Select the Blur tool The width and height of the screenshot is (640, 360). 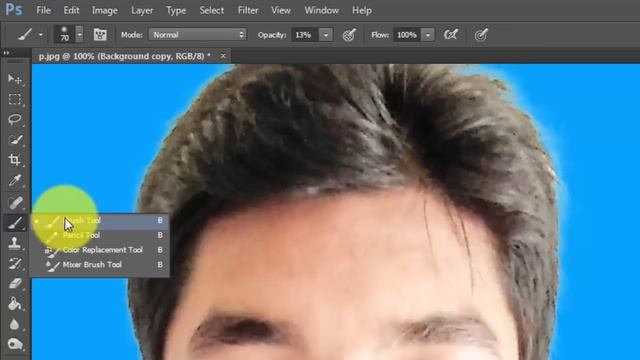15,324
